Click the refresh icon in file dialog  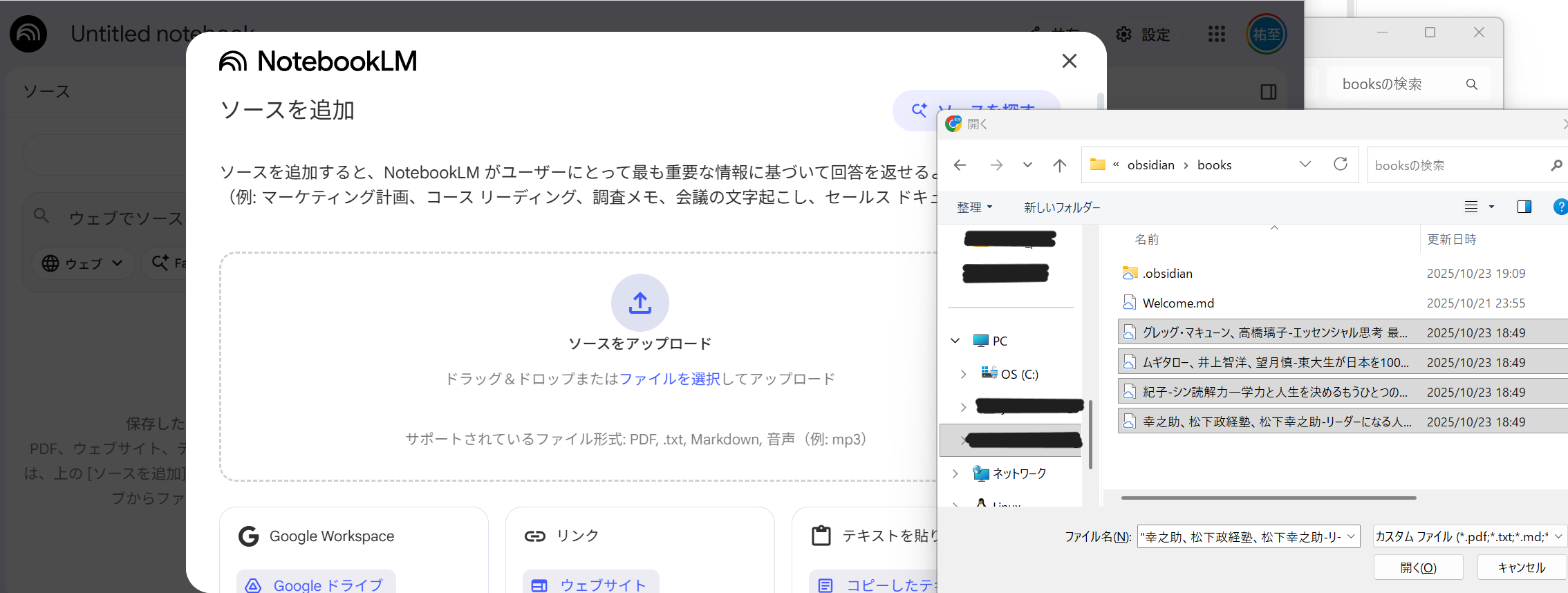click(1340, 164)
